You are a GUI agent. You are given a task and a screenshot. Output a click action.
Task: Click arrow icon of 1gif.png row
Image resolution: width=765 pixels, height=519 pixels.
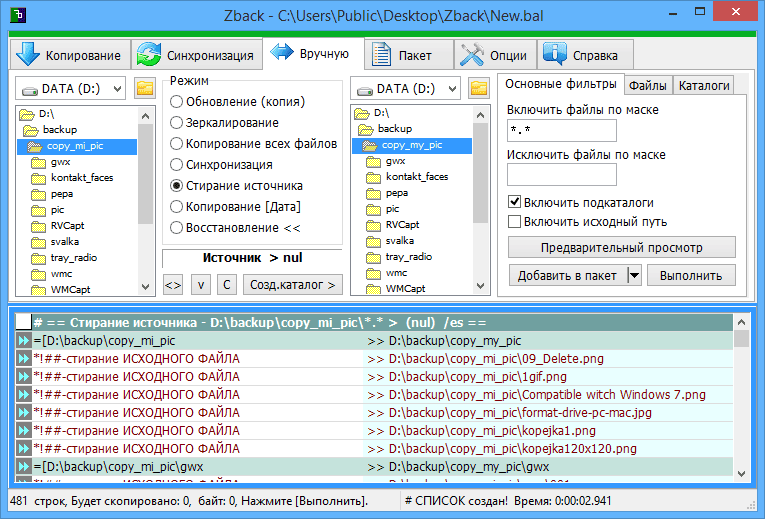(x=23, y=377)
